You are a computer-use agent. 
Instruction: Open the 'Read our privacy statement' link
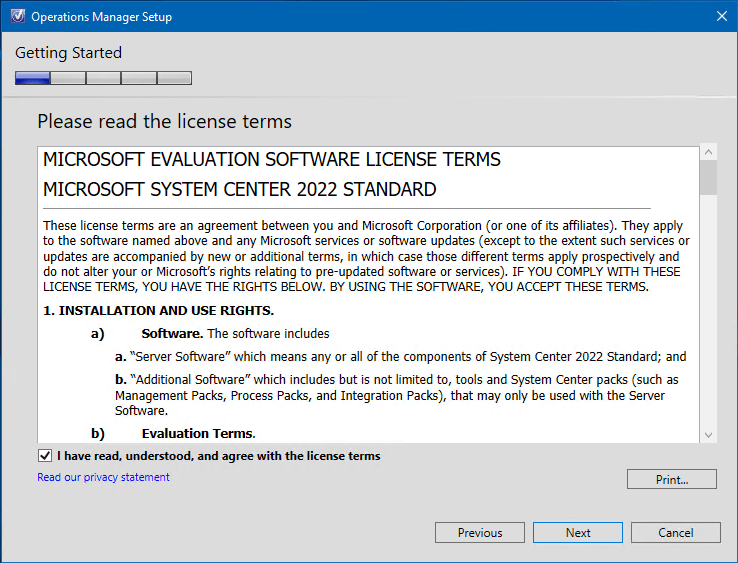[x=103, y=478]
